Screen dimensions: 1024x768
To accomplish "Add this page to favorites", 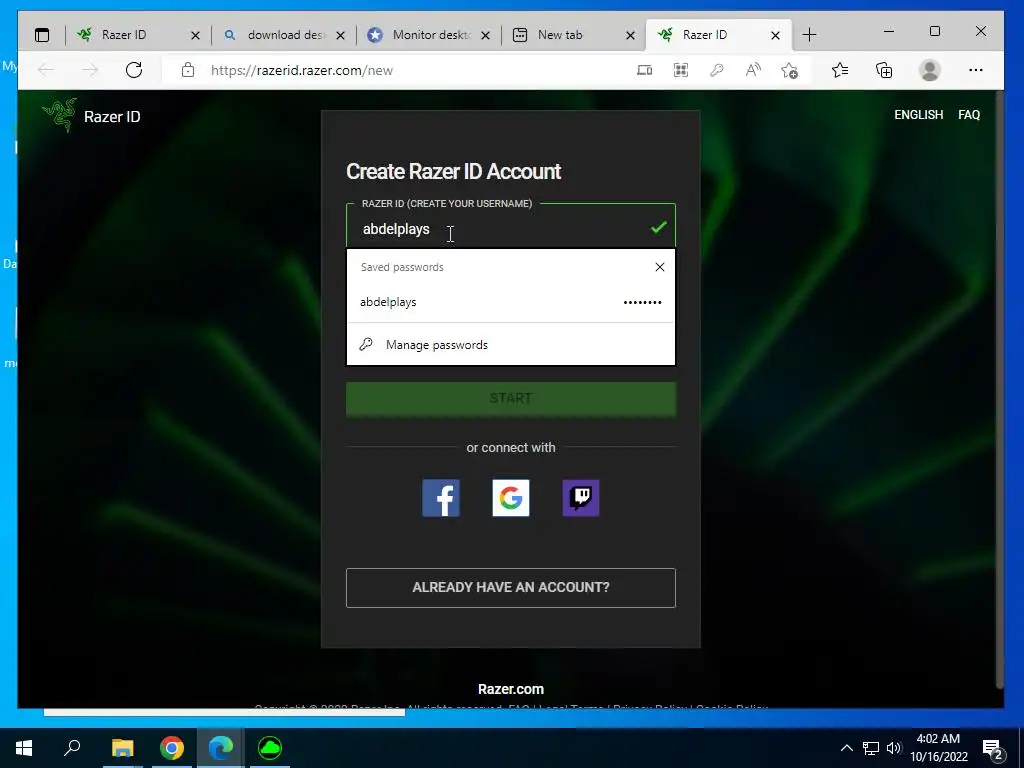I will tap(790, 70).
